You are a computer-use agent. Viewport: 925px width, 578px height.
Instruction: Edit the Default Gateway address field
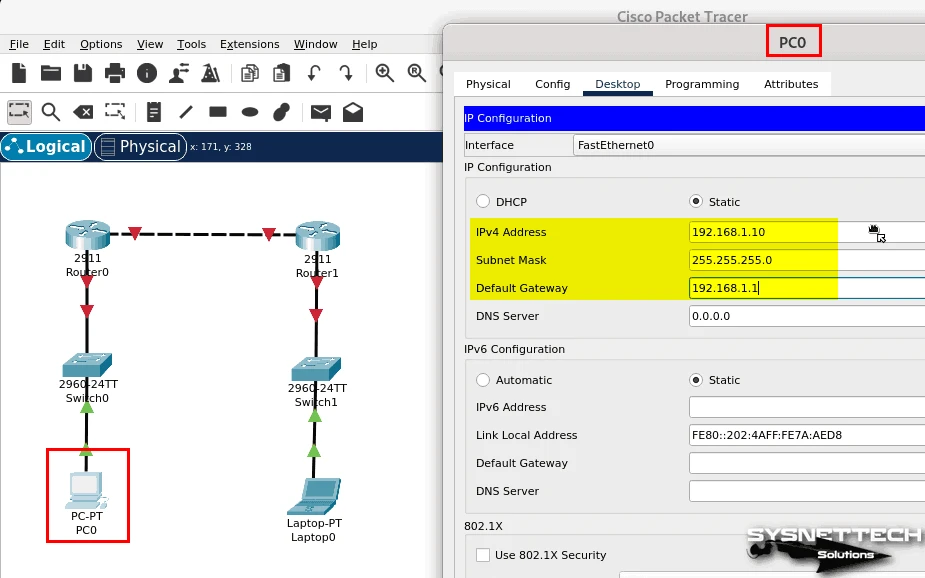click(760, 288)
